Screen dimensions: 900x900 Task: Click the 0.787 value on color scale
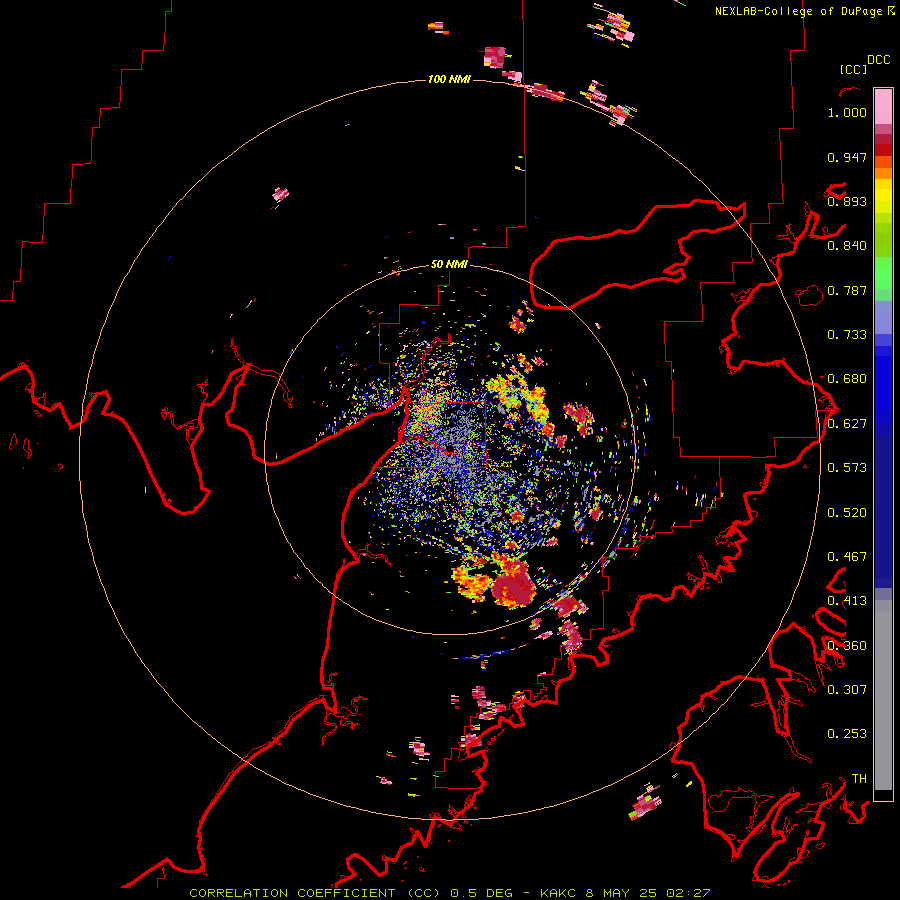point(847,290)
